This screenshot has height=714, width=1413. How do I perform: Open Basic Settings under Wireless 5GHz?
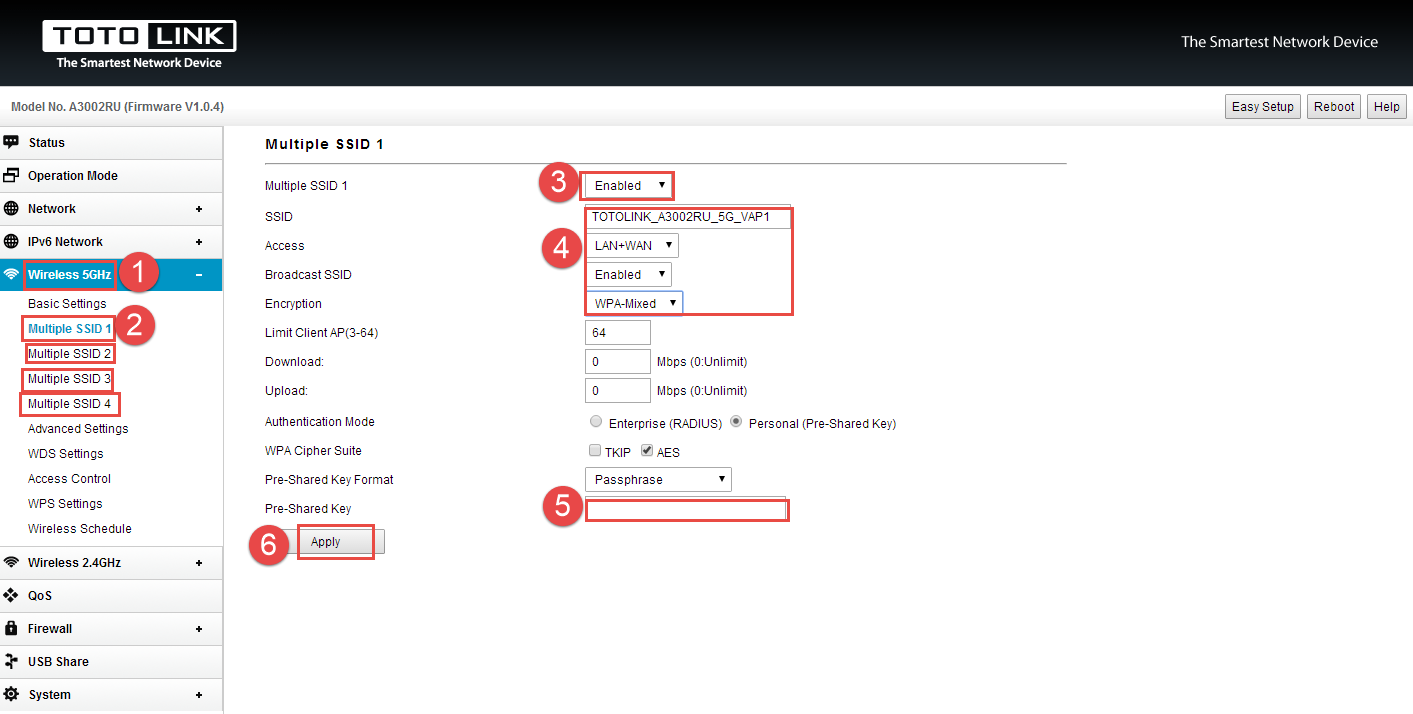67,304
